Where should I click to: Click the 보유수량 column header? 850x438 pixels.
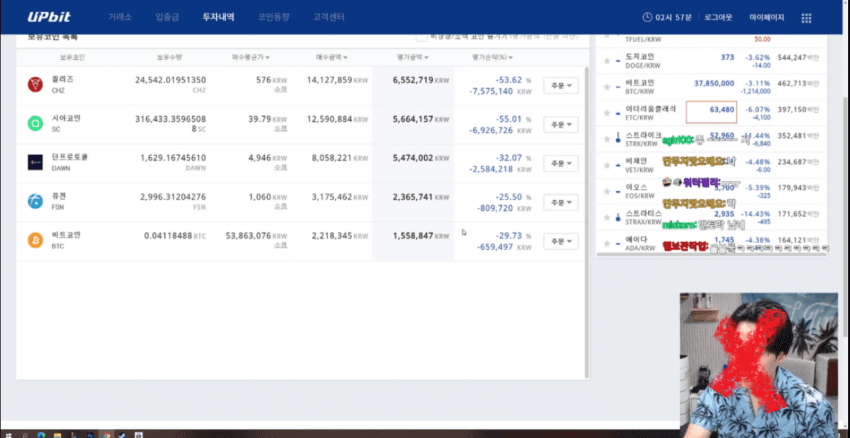pos(169,57)
